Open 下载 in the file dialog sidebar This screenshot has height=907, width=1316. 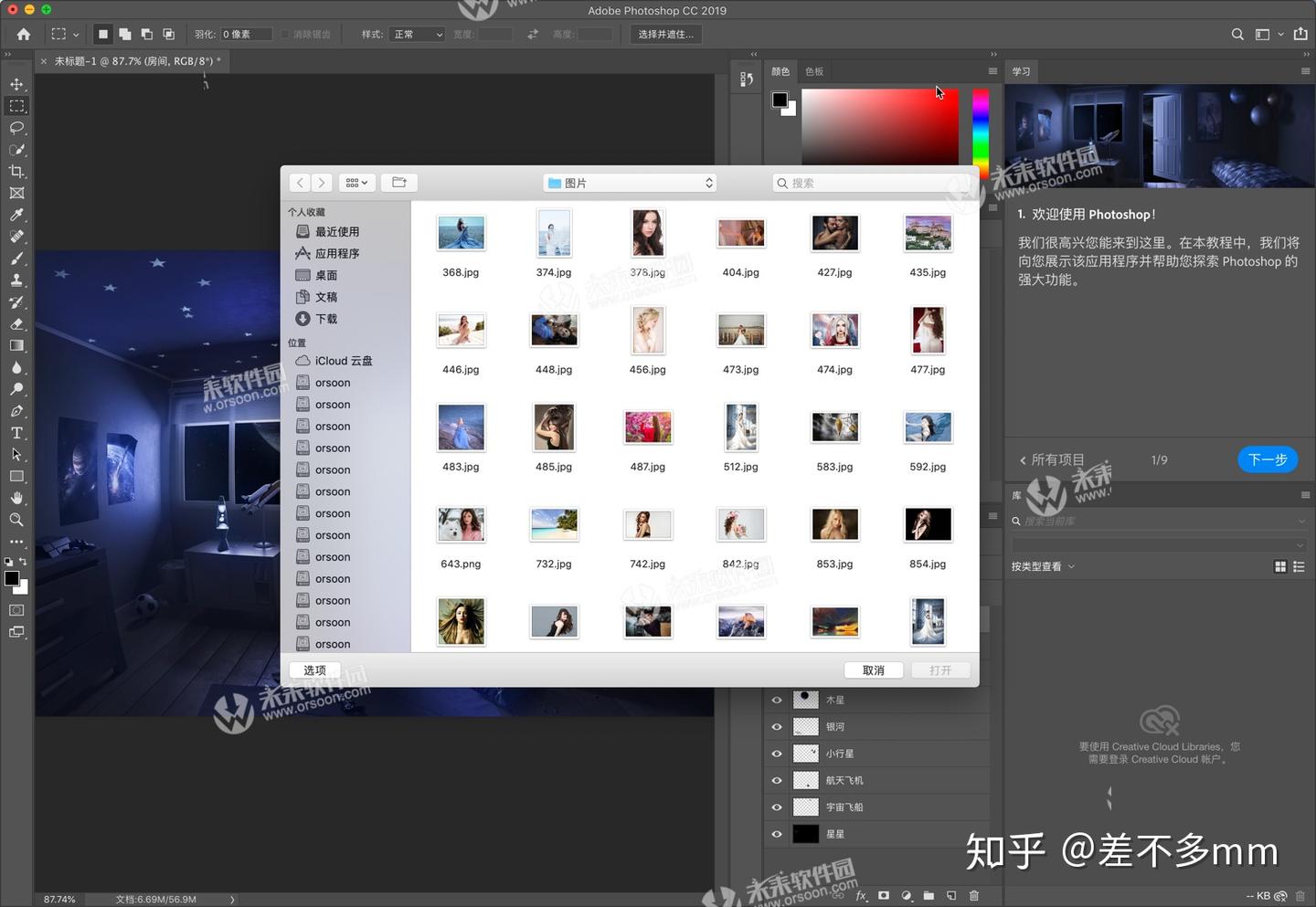click(325, 319)
